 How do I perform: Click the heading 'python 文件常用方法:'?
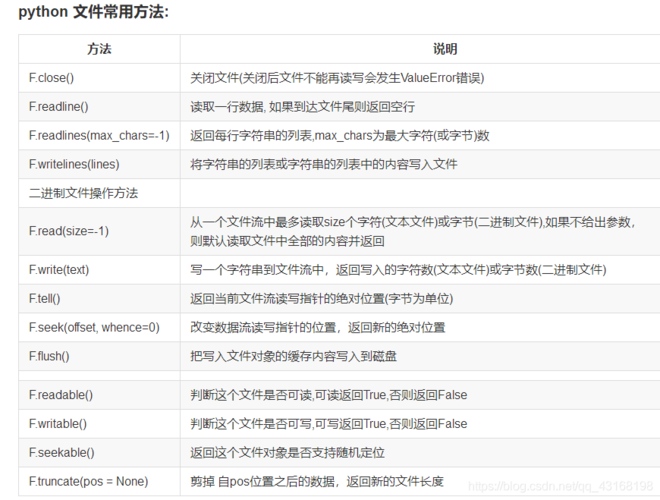(x=93, y=11)
